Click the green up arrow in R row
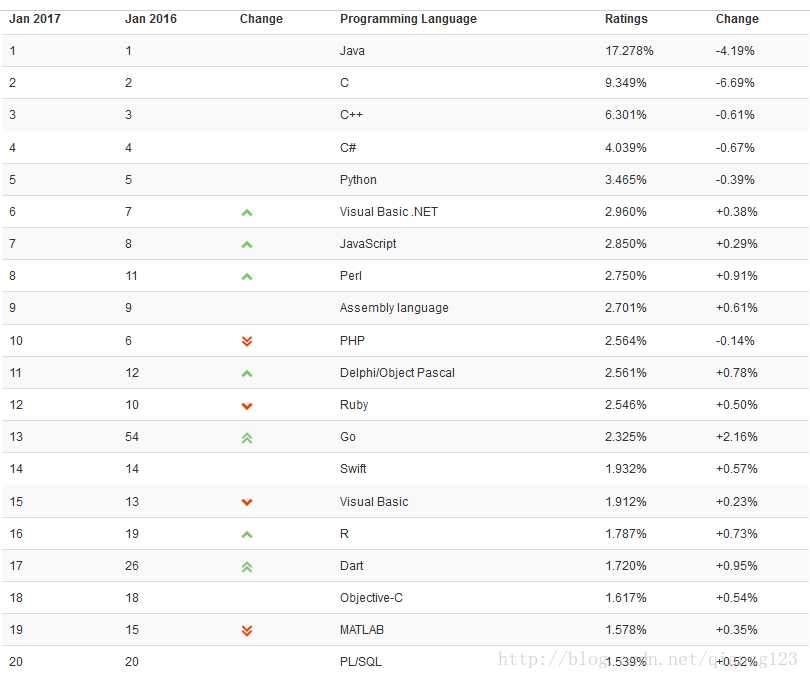 (247, 534)
